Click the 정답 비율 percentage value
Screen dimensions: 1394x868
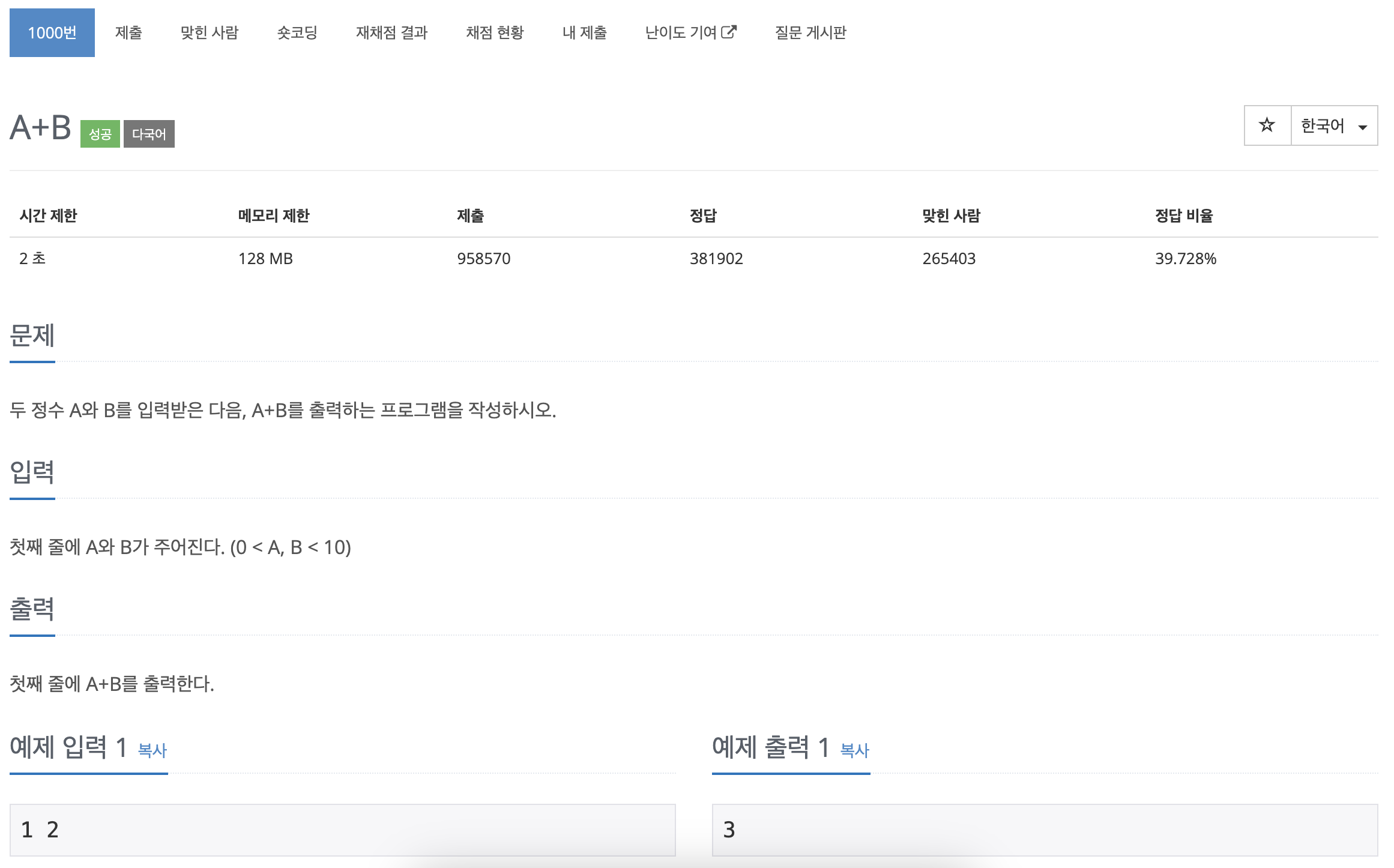point(1186,259)
